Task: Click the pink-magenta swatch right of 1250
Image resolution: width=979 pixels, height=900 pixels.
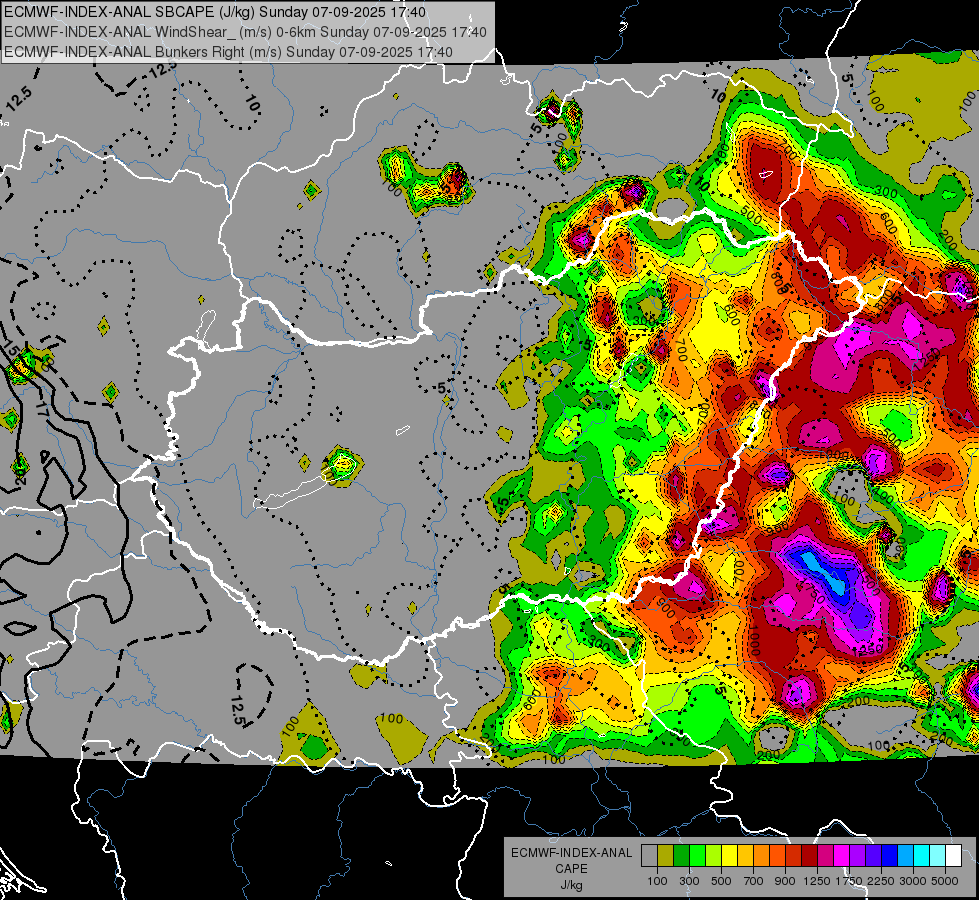Action: [825, 855]
